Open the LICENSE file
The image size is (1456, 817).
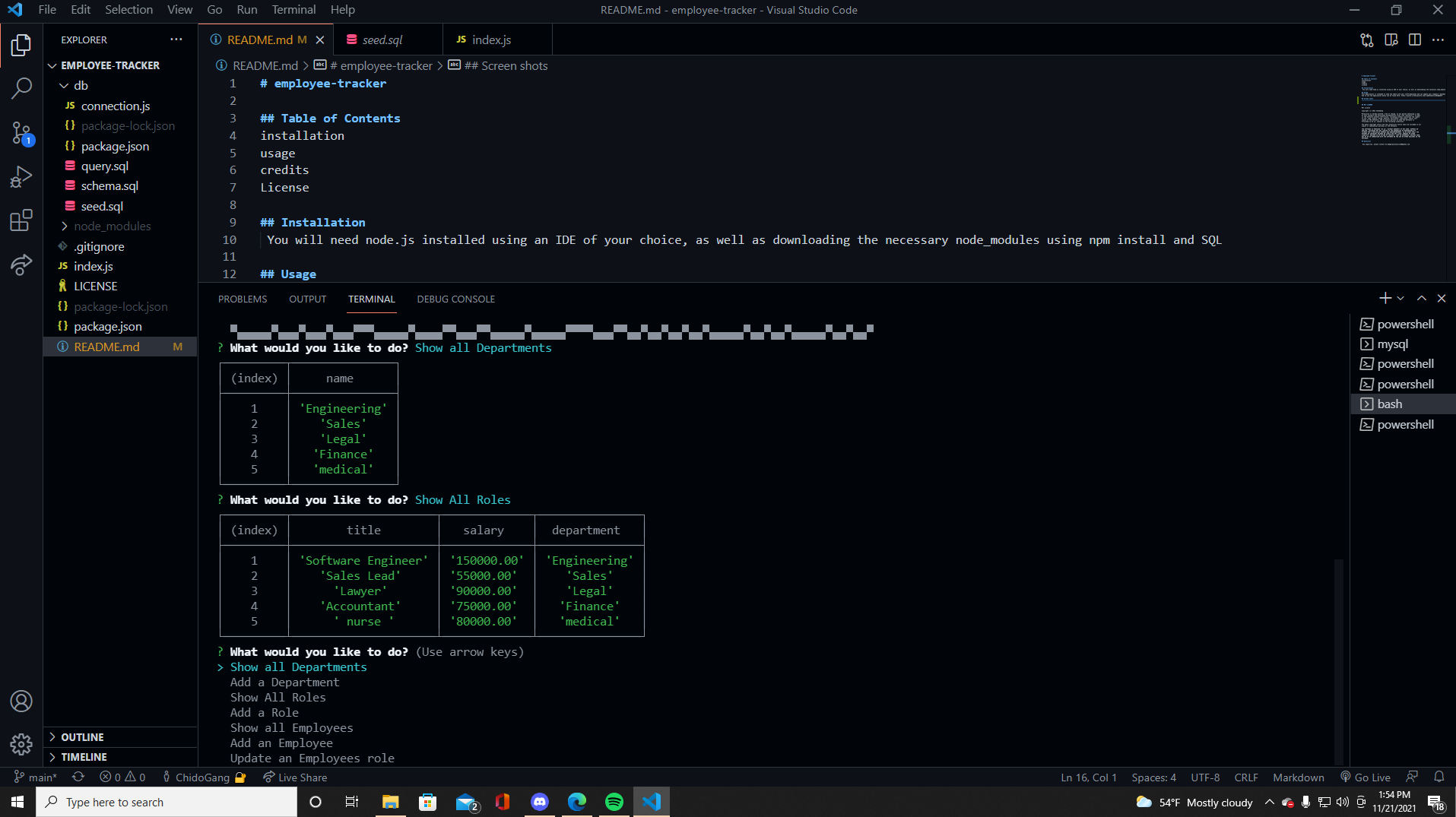click(120, 286)
